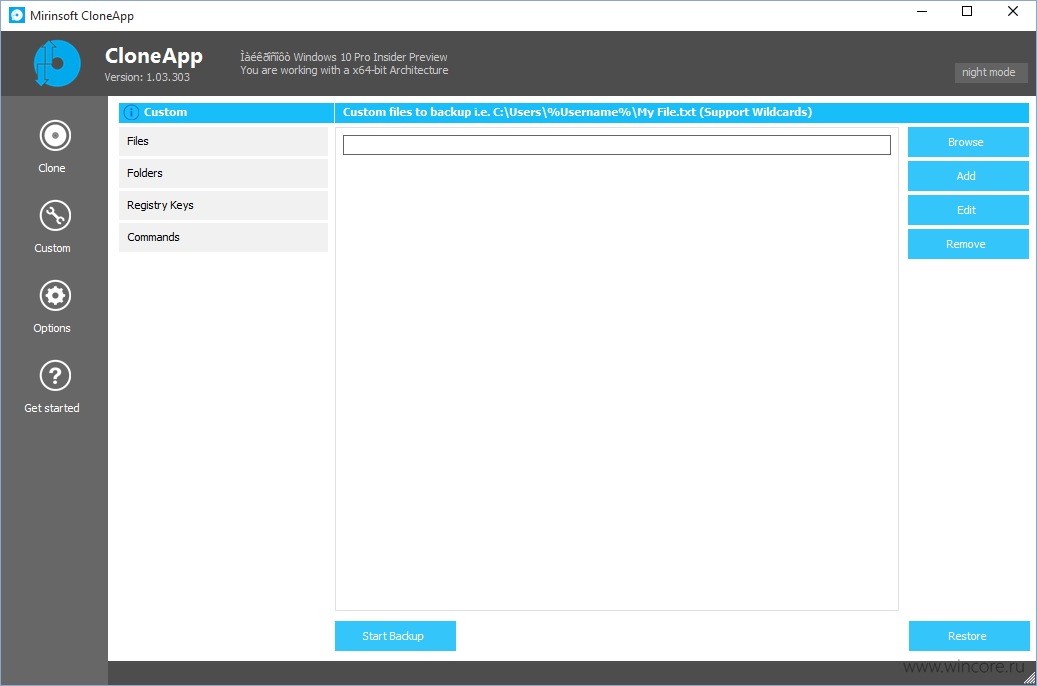Select the Files category
1037x686 pixels.
click(223, 142)
